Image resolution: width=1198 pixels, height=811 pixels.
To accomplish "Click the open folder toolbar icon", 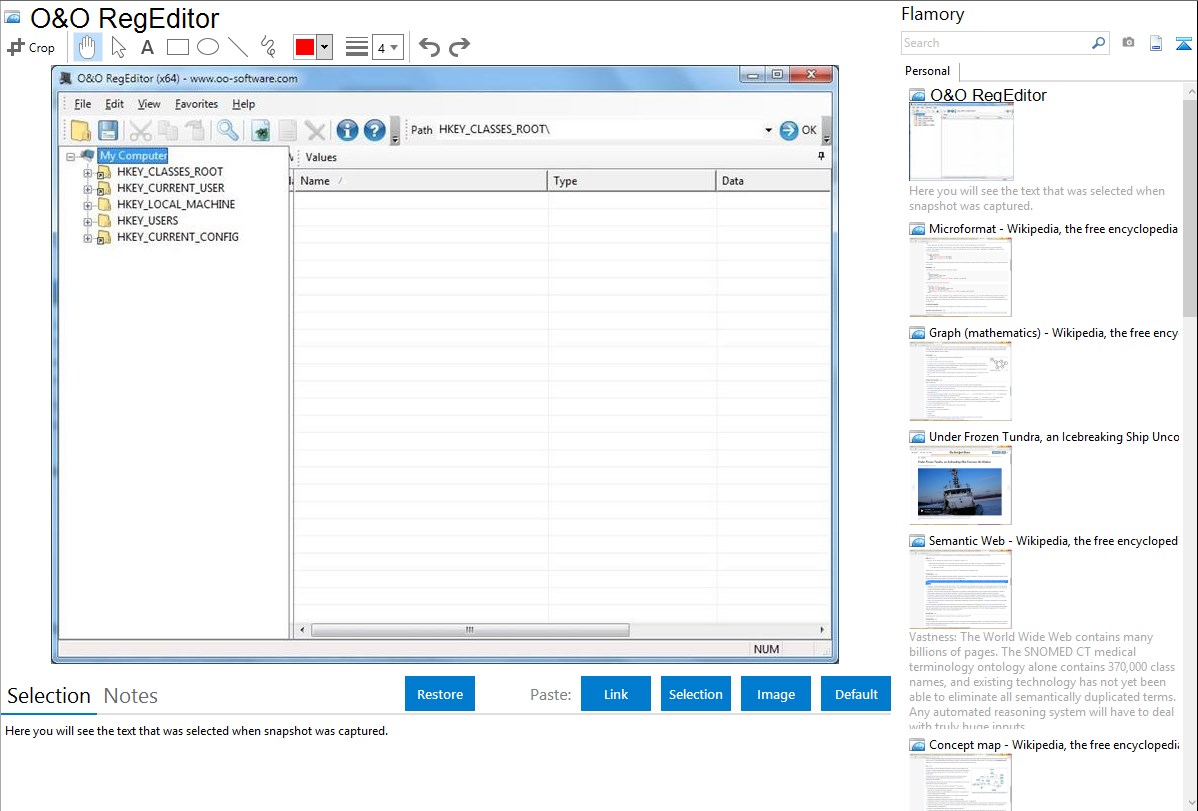I will [80, 131].
